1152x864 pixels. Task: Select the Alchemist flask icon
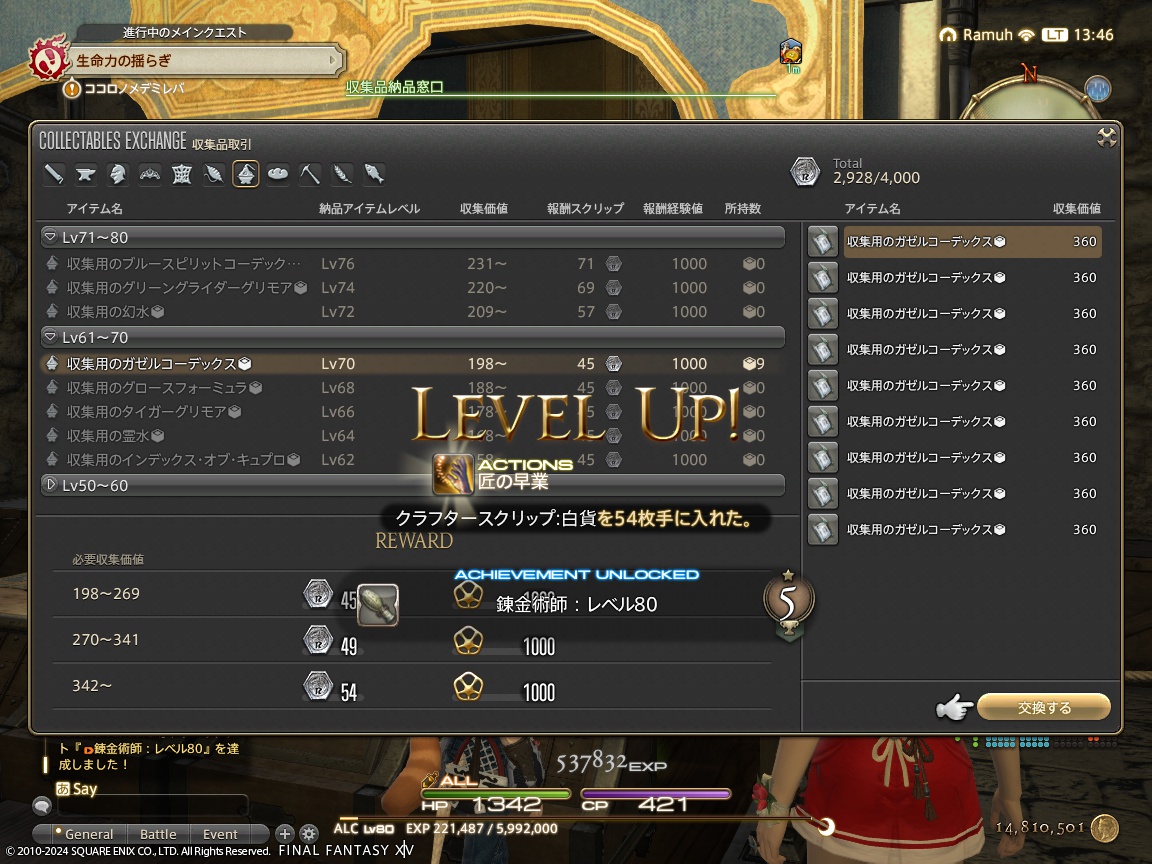[x=245, y=174]
